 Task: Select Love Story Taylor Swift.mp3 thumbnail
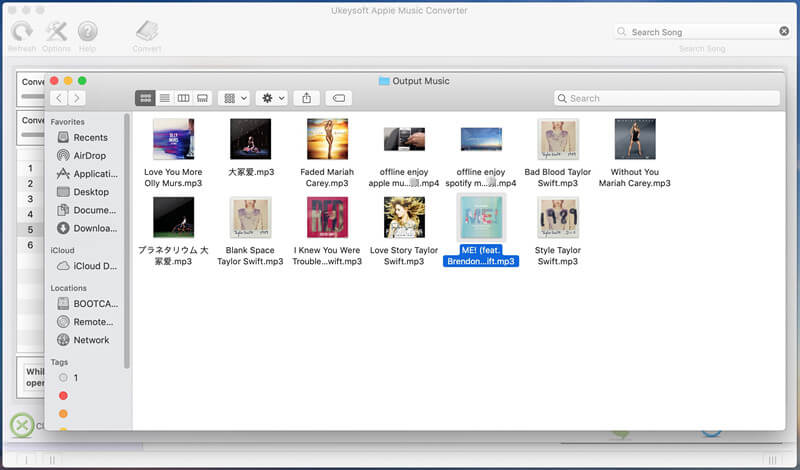coord(404,217)
